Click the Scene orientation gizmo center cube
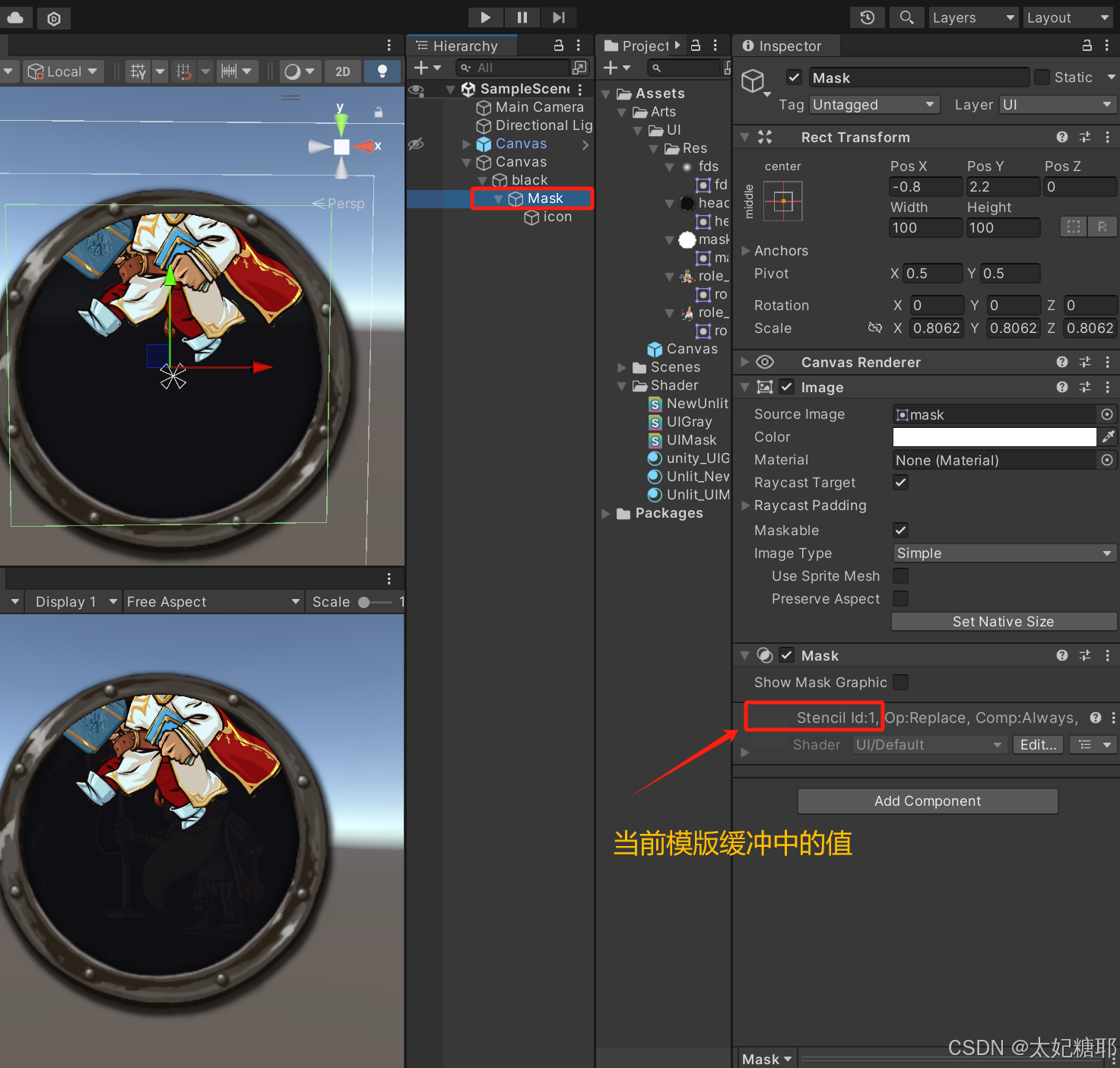This screenshot has width=1120, height=1068. 341,147
